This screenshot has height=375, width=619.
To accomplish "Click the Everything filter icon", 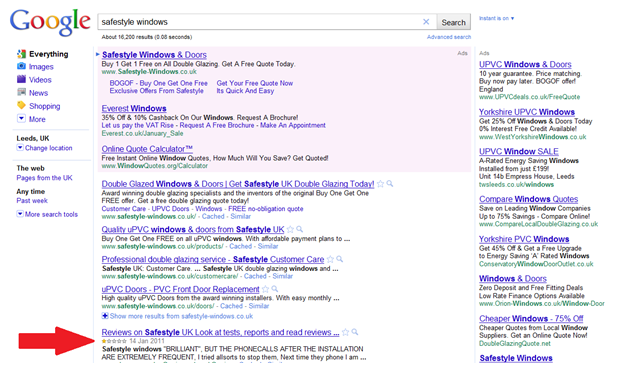I will point(21,54).
